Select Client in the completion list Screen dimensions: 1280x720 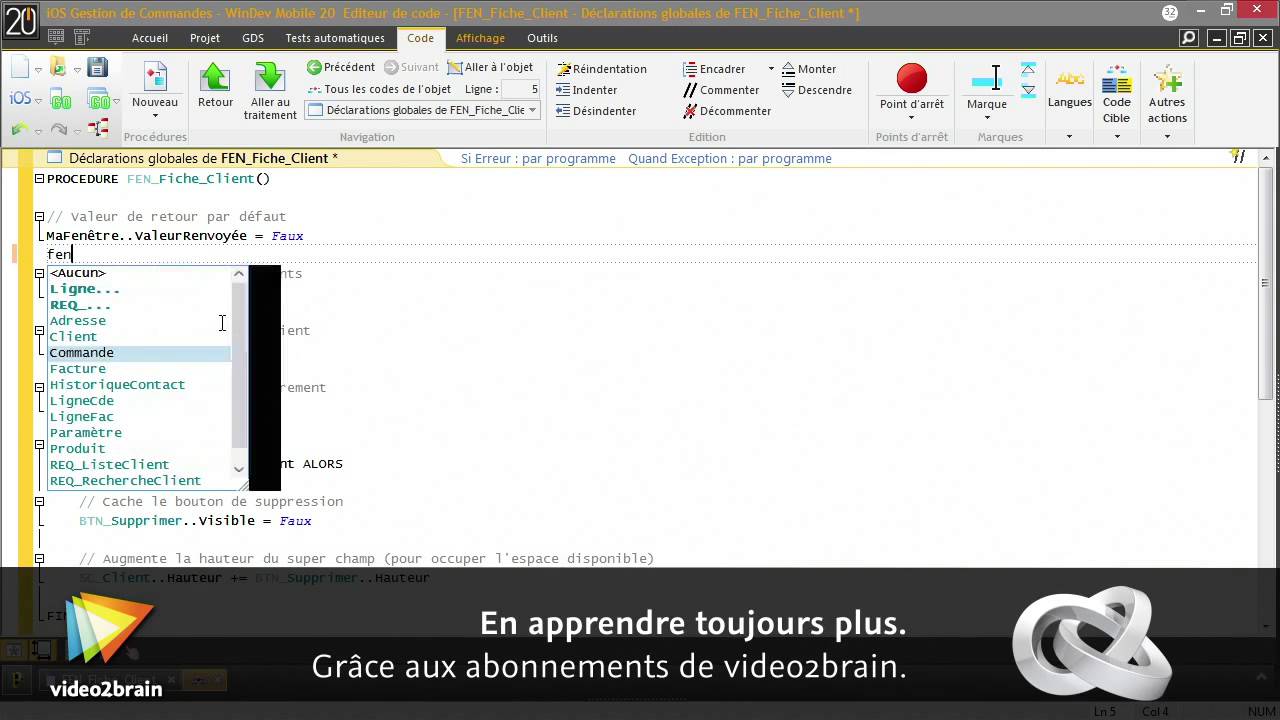[140, 337]
